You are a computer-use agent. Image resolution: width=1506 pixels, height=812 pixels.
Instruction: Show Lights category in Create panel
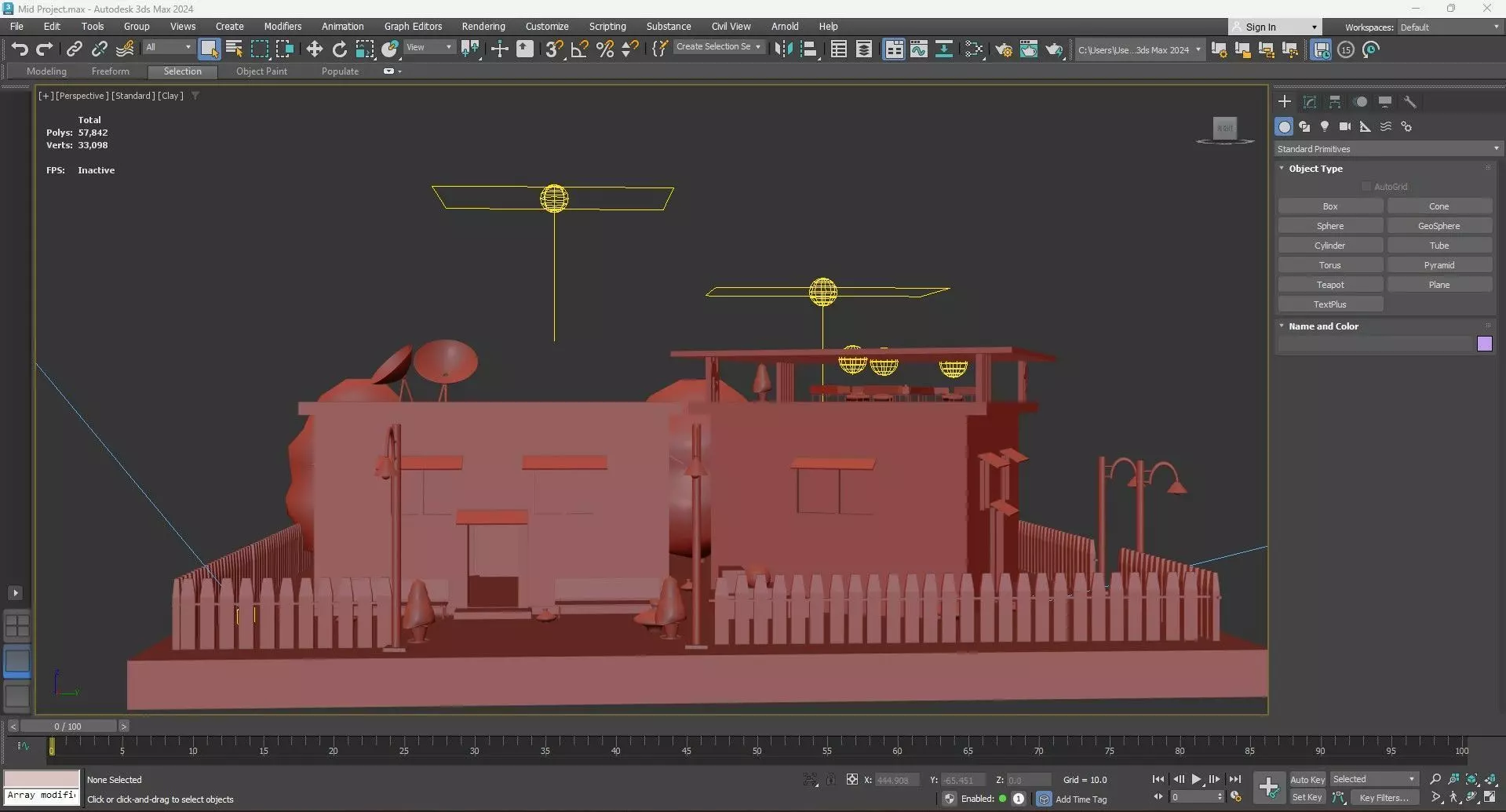click(1325, 126)
